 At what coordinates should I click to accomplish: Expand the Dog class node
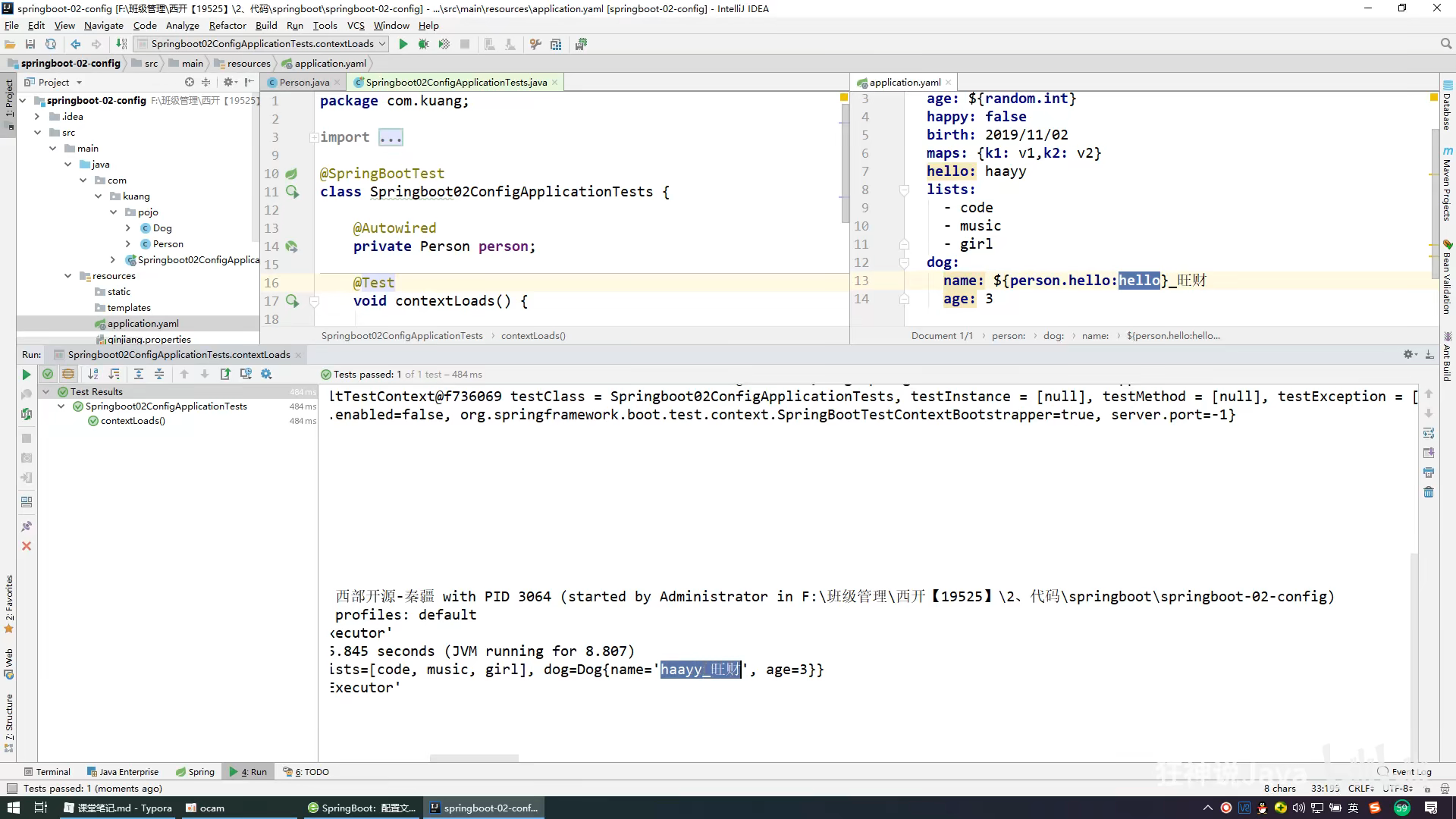[x=128, y=228]
